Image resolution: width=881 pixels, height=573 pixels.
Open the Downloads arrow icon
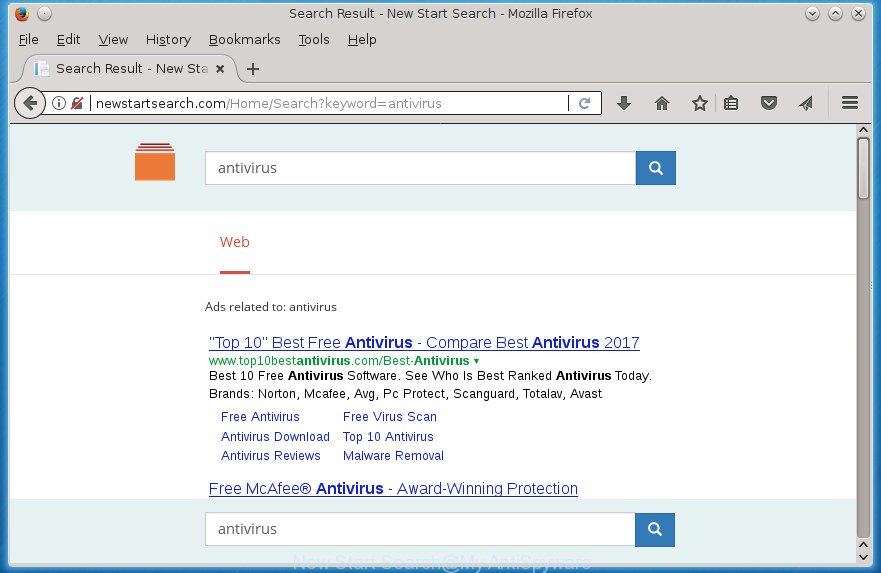tap(624, 103)
